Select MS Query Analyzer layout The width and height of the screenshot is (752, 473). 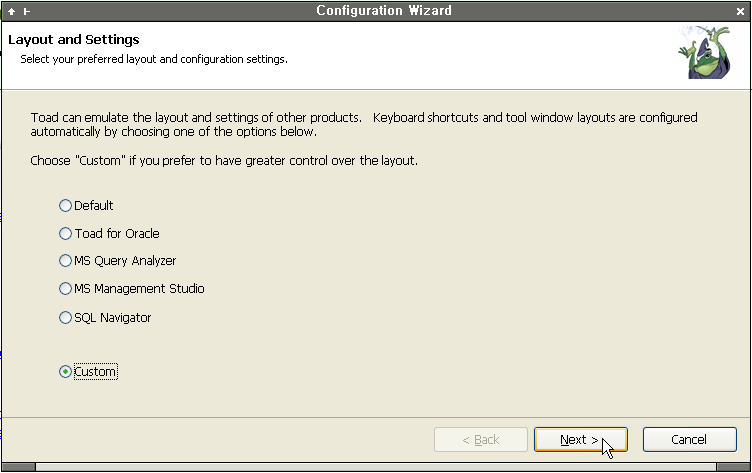tap(65, 260)
